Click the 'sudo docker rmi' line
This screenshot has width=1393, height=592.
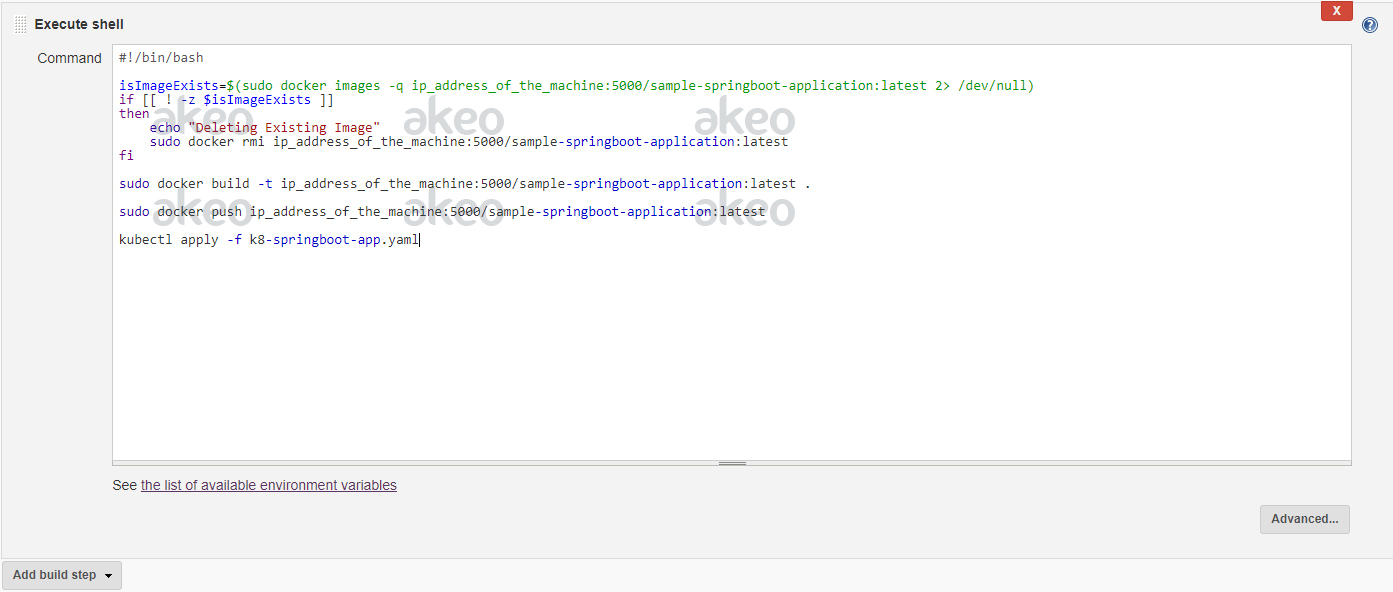point(469,142)
